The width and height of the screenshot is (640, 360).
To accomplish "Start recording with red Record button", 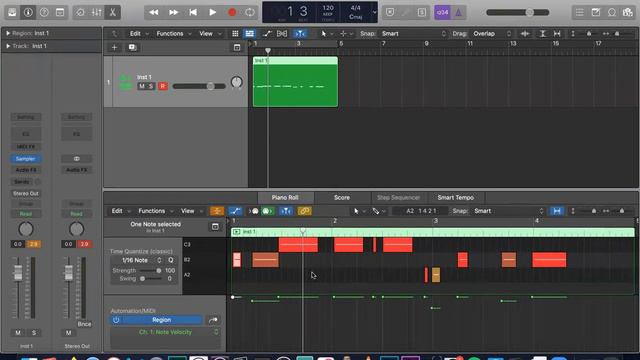I will tap(232, 12).
